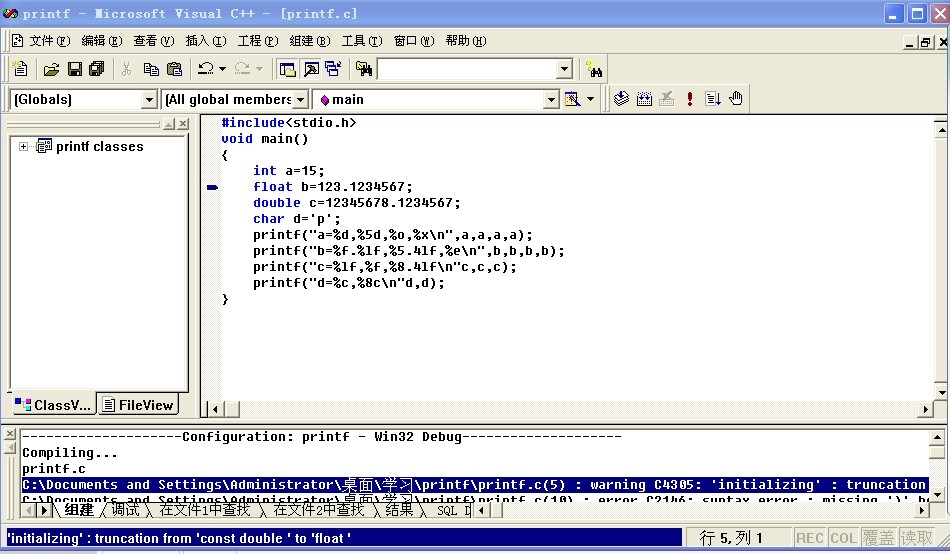Save the file with the floppy disk icon
950x554 pixels.
(74, 69)
